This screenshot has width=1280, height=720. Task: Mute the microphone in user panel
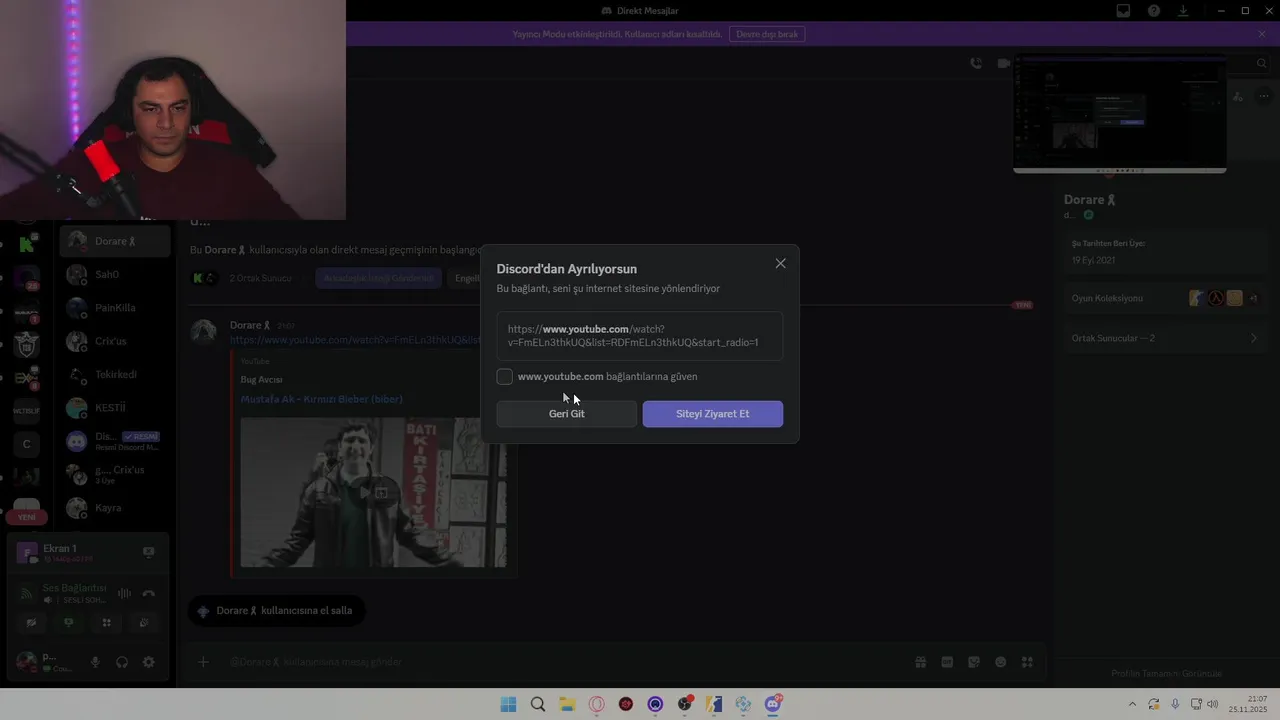[95, 662]
